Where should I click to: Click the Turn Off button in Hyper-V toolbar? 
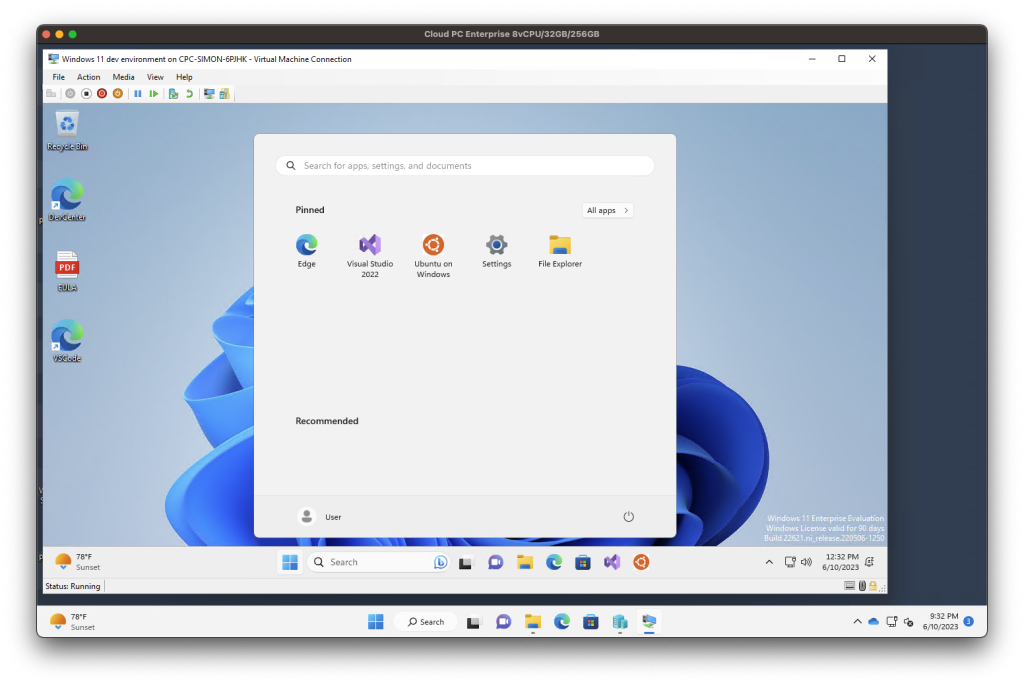86,93
